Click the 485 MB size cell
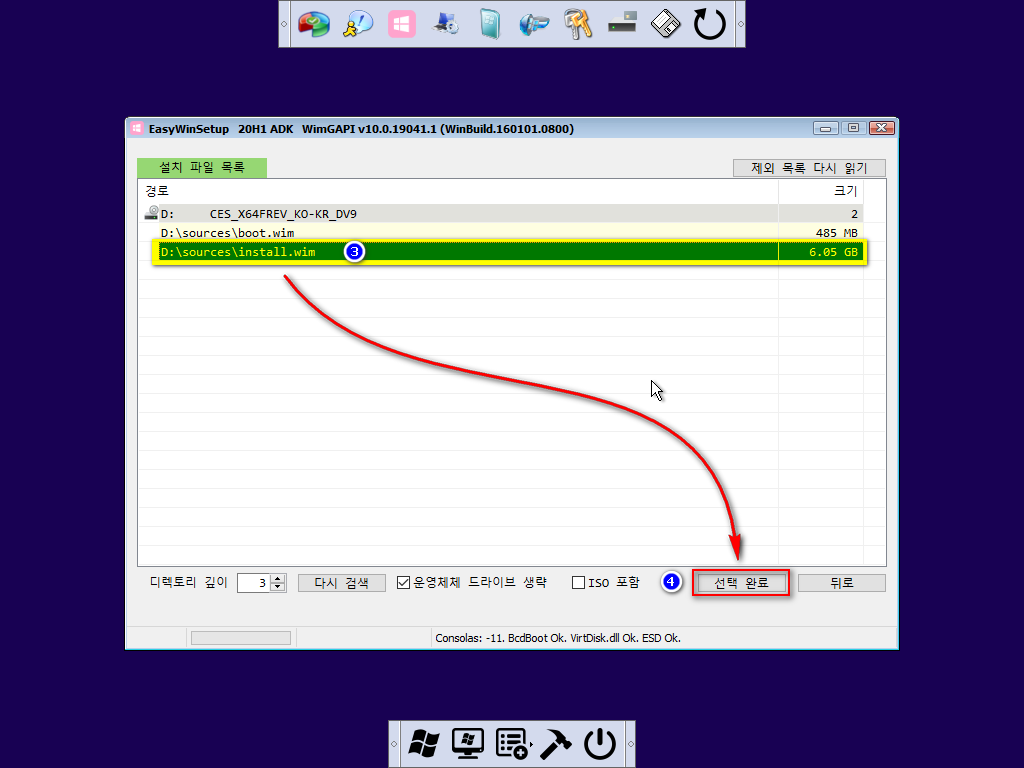This screenshot has height=768, width=1024. [822, 232]
